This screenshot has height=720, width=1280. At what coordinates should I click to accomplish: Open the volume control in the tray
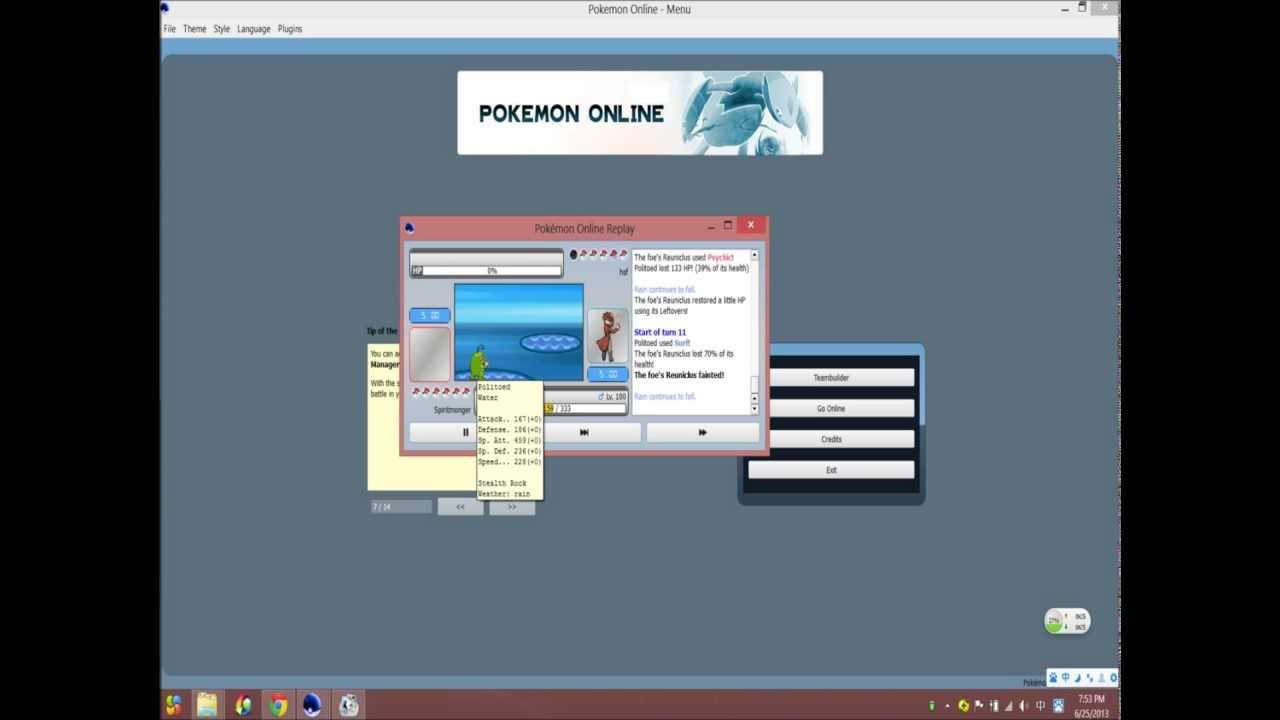pos(1025,706)
